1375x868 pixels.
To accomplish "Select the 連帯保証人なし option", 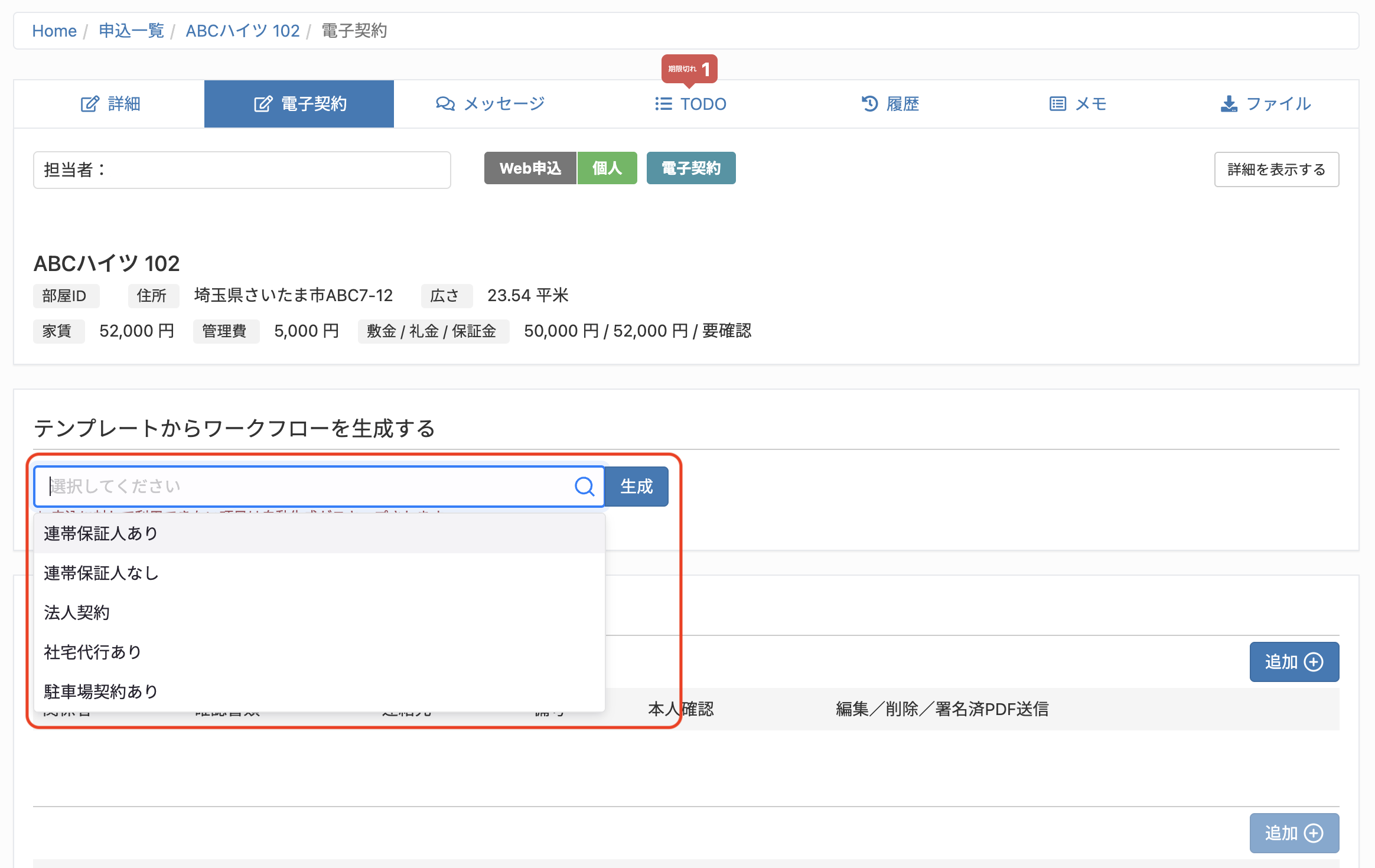I will click(320, 573).
